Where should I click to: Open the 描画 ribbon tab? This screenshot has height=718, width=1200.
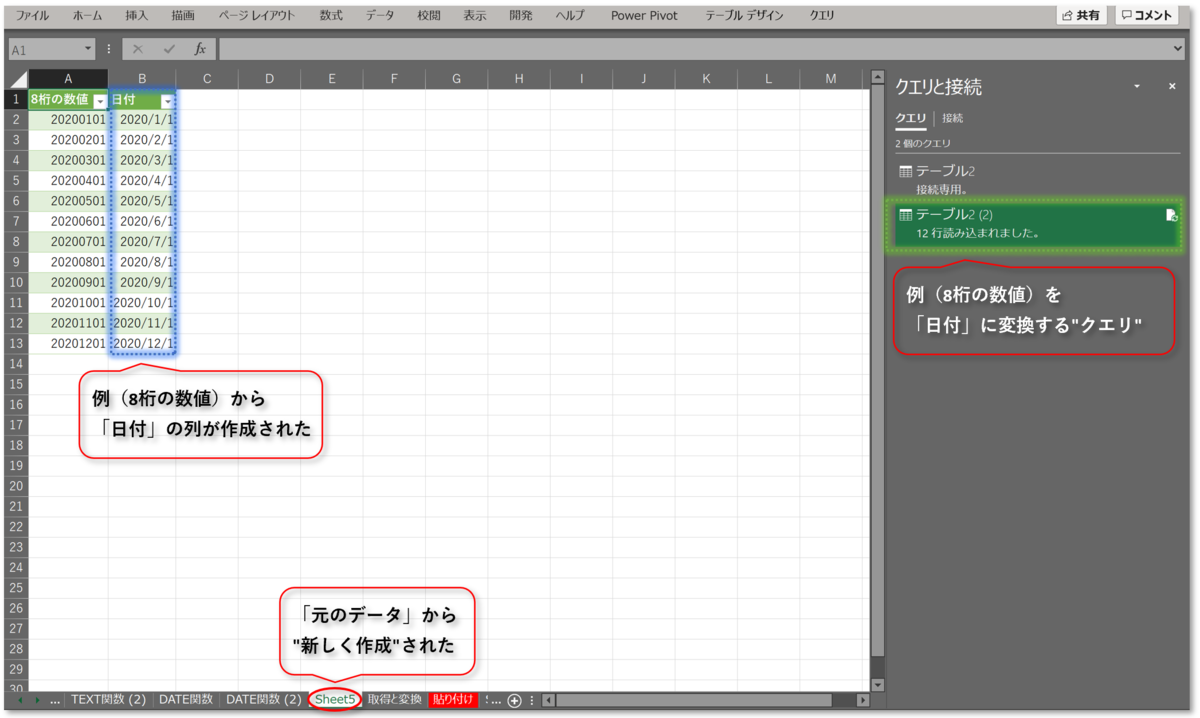click(x=183, y=16)
